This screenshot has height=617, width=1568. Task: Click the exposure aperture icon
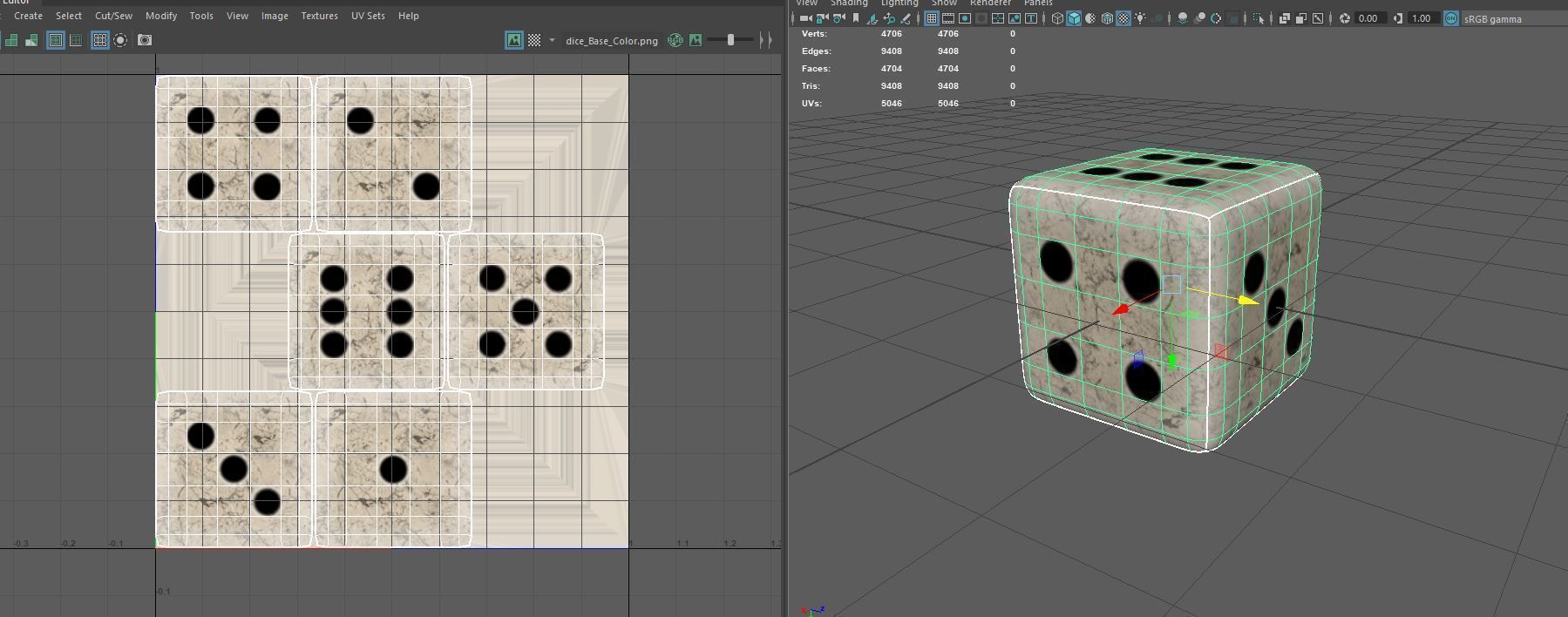[1345, 18]
